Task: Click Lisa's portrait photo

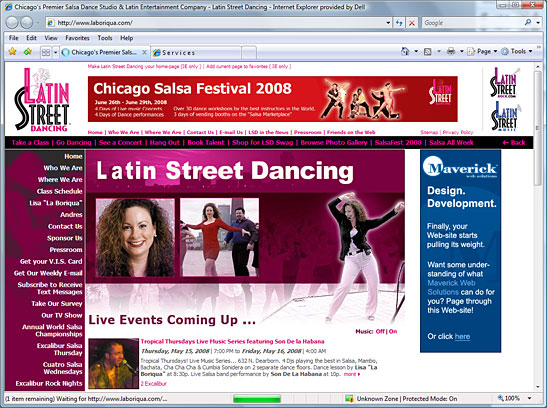Action: 135,238
